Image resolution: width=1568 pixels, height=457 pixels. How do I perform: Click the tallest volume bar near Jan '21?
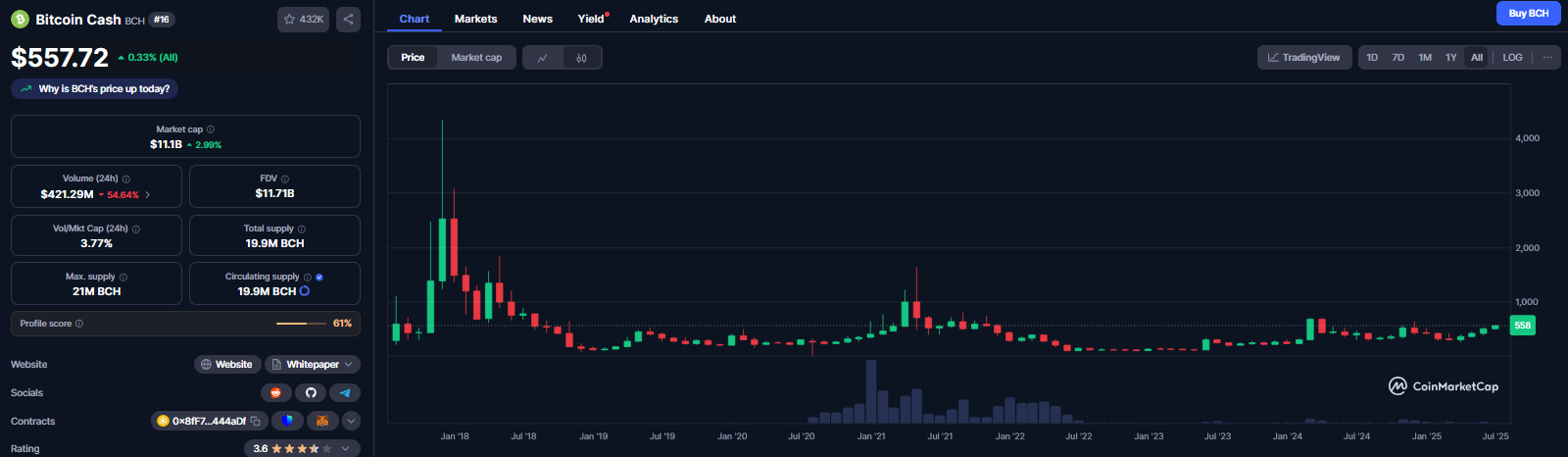871,391
